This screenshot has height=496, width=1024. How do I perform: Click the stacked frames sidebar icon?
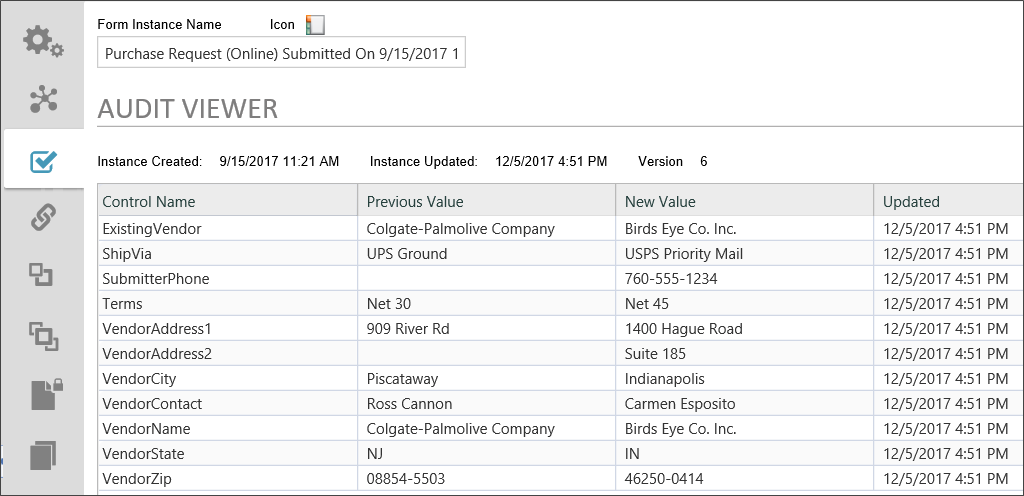tap(44, 335)
